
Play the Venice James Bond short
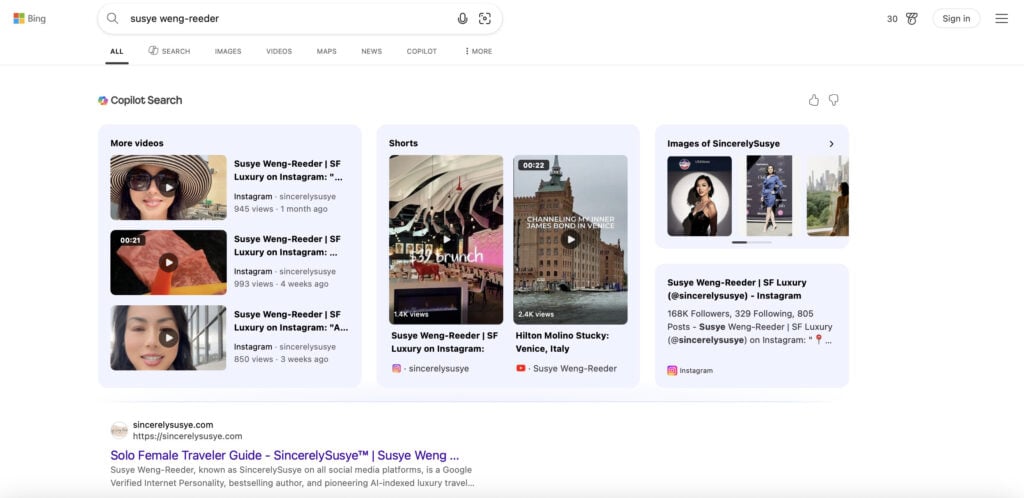(x=570, y=239)
